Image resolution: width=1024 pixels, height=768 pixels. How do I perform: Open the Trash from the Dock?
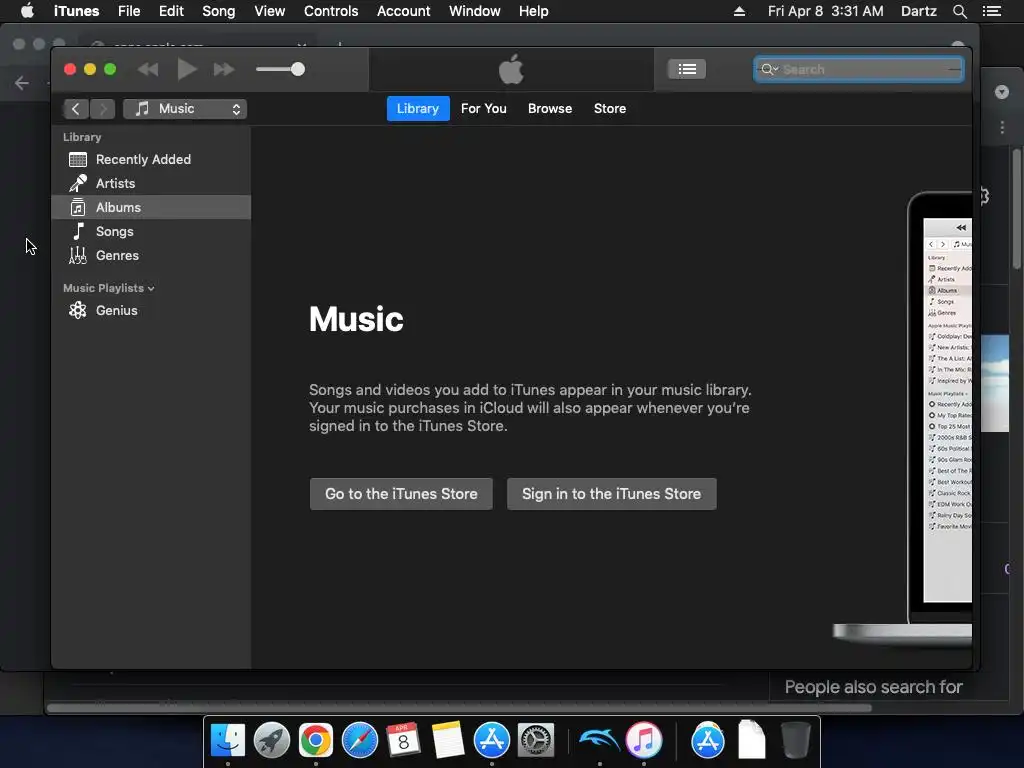pos(795,739)
